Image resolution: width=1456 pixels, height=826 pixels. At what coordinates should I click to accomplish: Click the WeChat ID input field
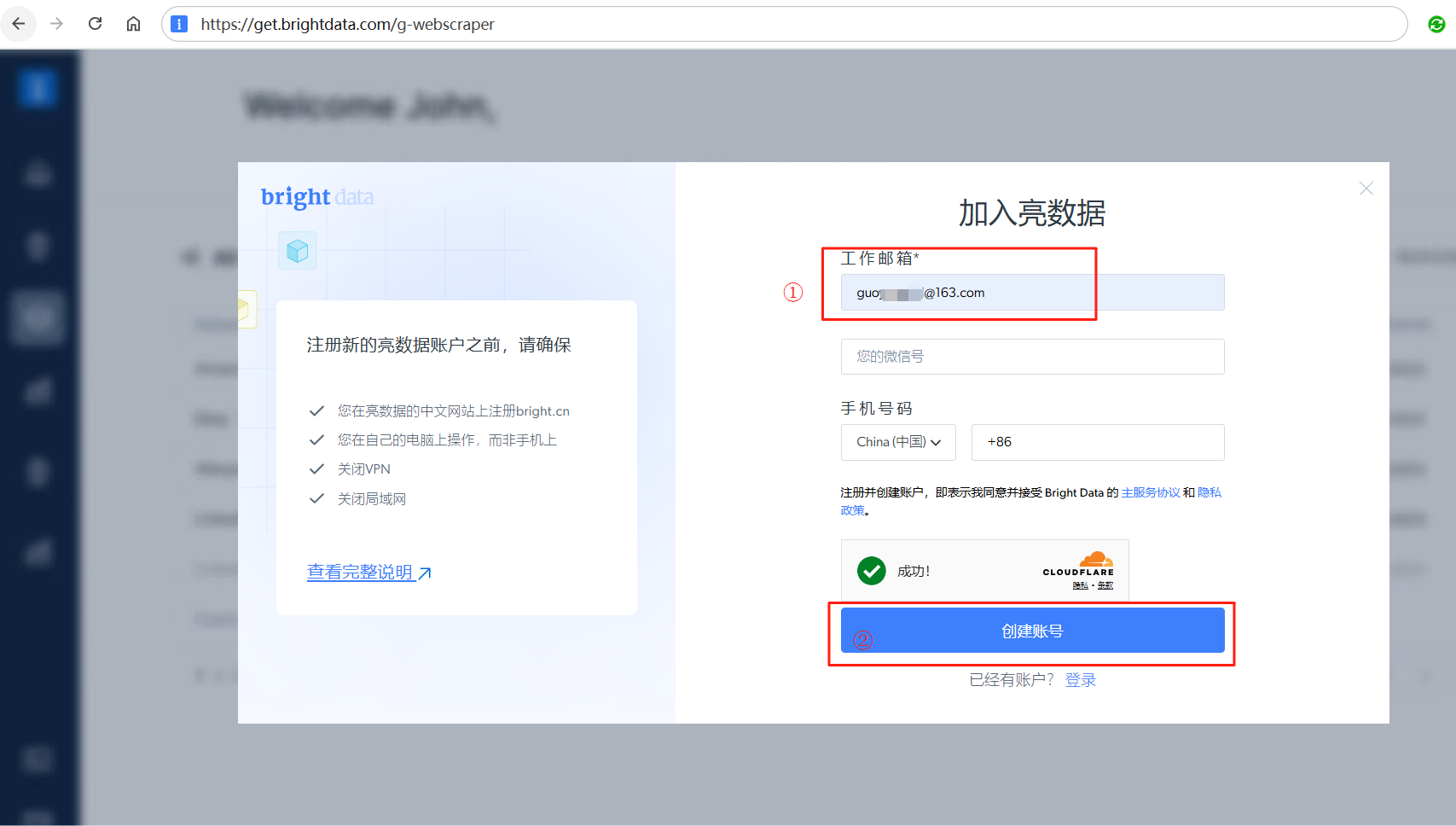tap(1032, 357)
